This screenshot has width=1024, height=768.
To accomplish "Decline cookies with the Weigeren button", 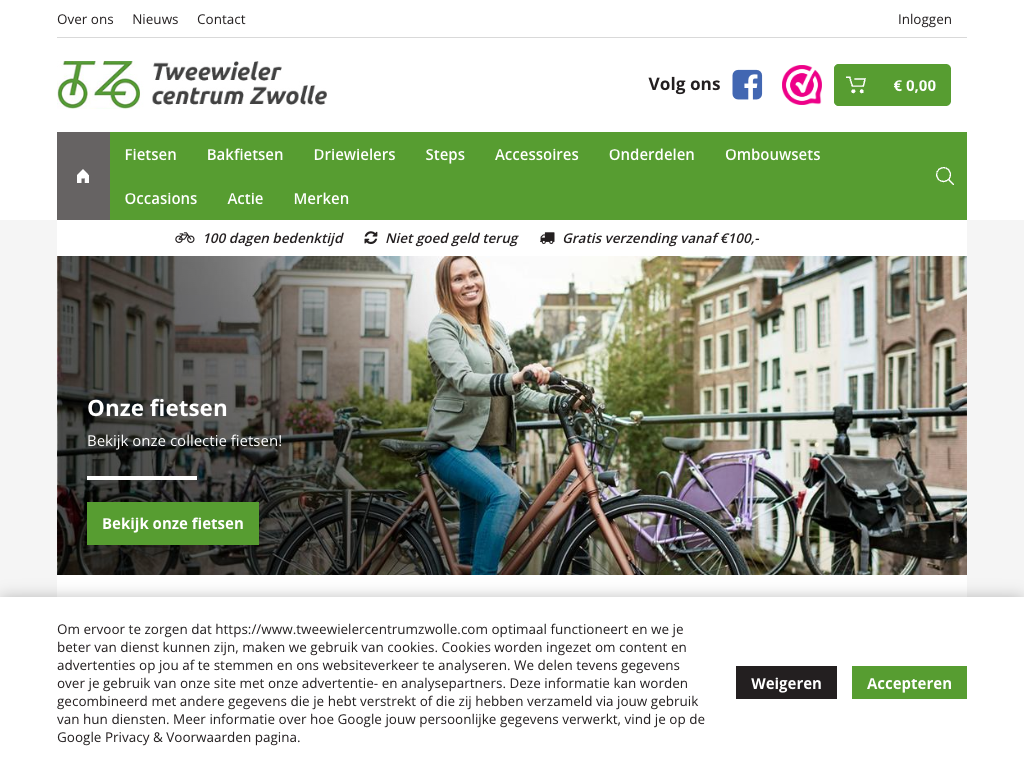I will 786,683.
